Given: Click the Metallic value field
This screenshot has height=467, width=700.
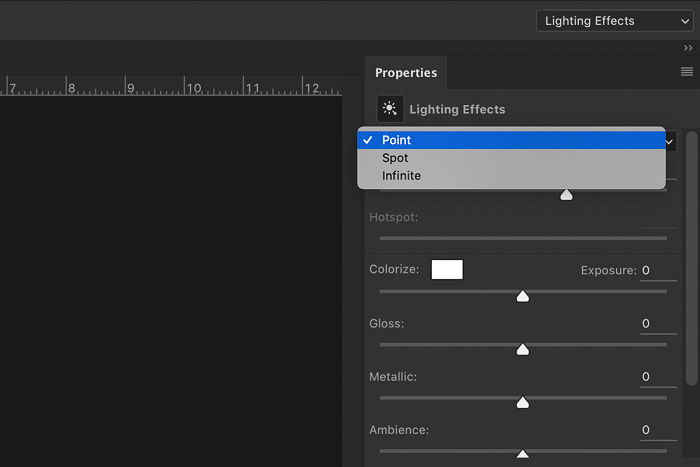Looking at the screenshot, I should pos(658,377).
